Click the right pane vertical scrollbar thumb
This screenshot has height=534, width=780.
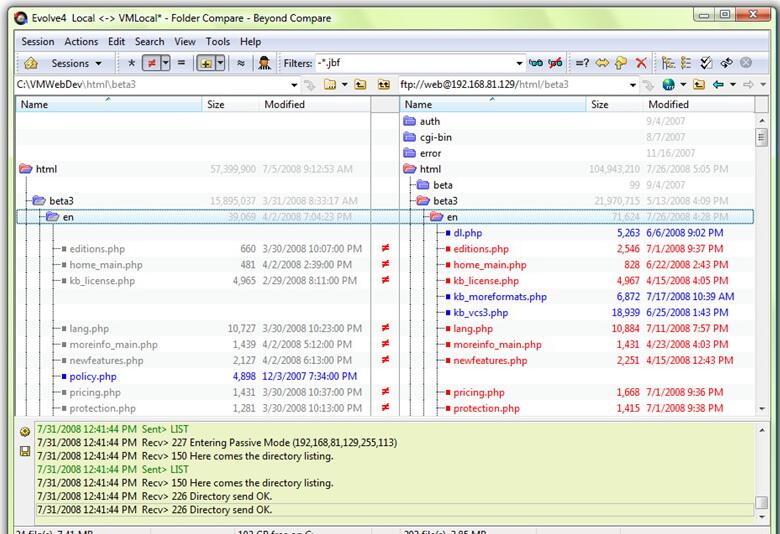(x=761, y=137)
